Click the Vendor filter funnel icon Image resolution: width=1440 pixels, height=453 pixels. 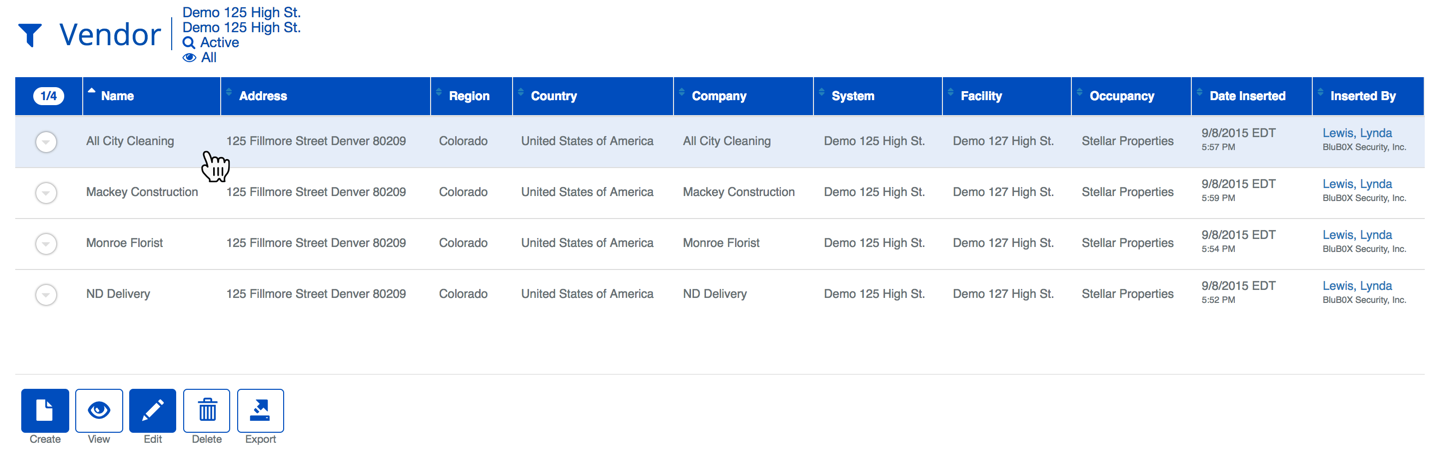pos(30,36)
